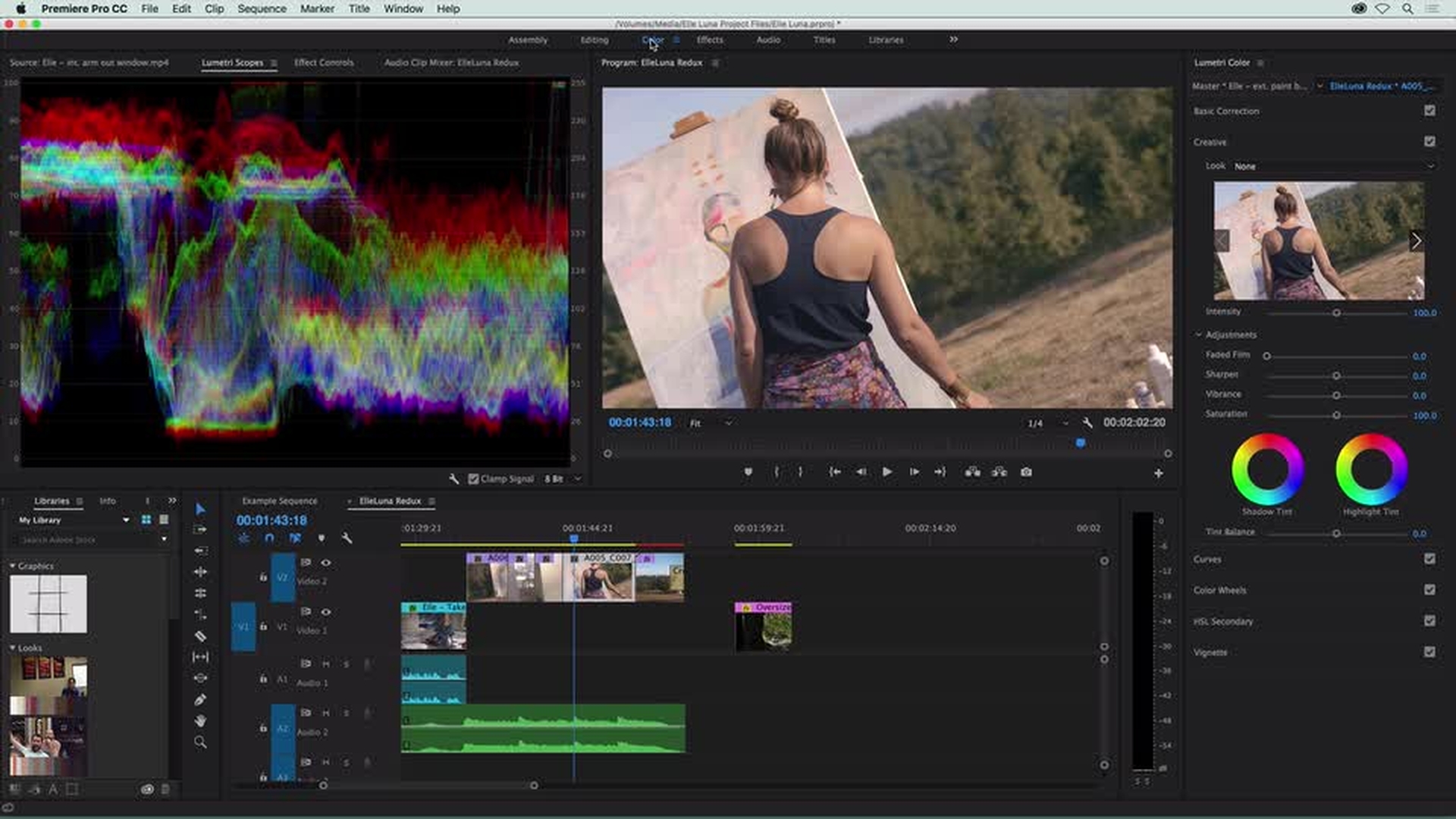Select the Hand tool
The height and width of the screenshot is (819, 1456).
tap(200, 721)
